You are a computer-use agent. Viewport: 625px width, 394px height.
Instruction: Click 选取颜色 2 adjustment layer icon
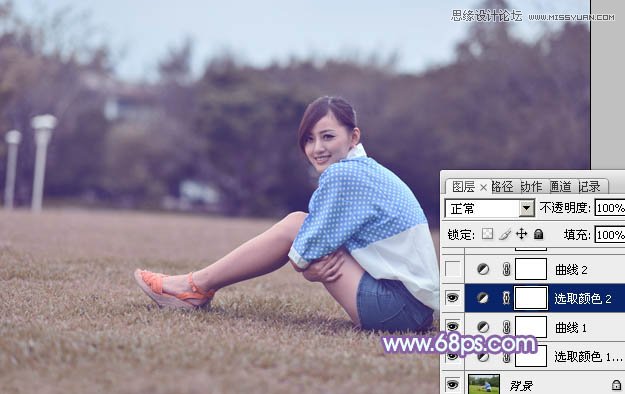click(483, 298)
